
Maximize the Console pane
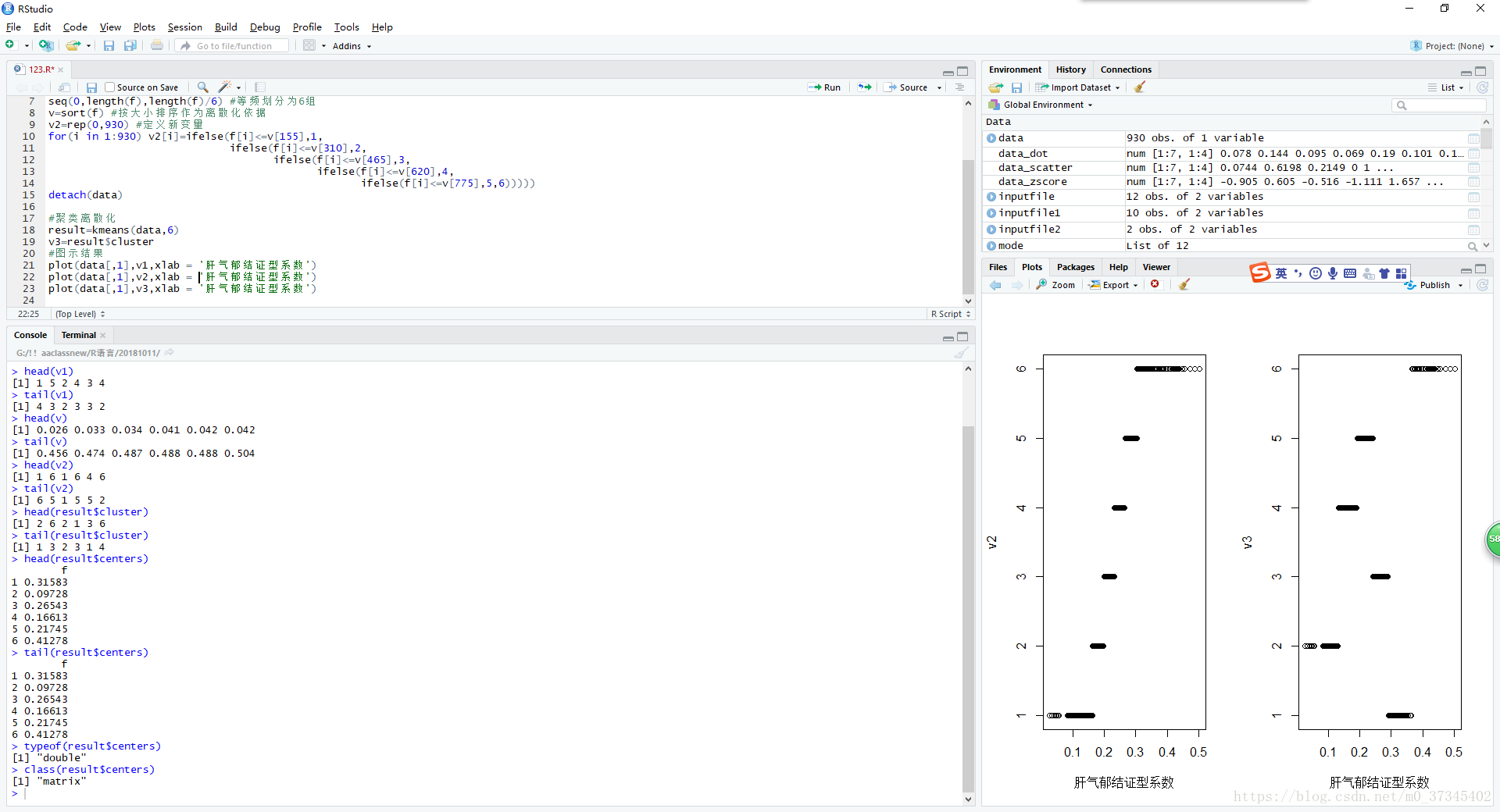(x=962, y=337)
